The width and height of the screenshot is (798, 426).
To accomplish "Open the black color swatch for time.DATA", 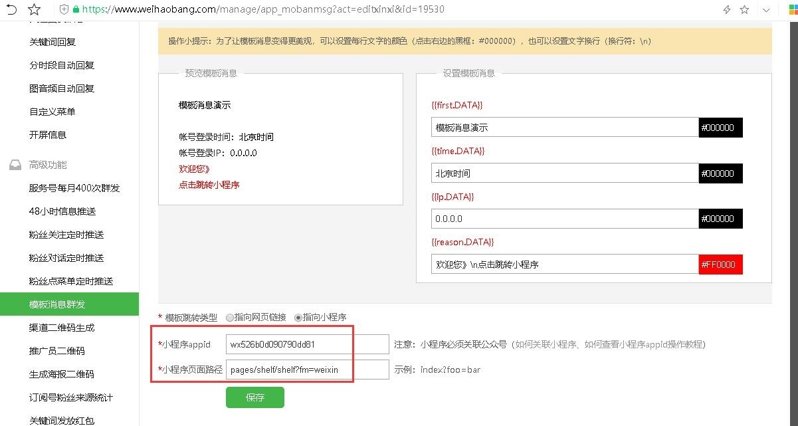I will pyautogui.click(x=721, y=174).
